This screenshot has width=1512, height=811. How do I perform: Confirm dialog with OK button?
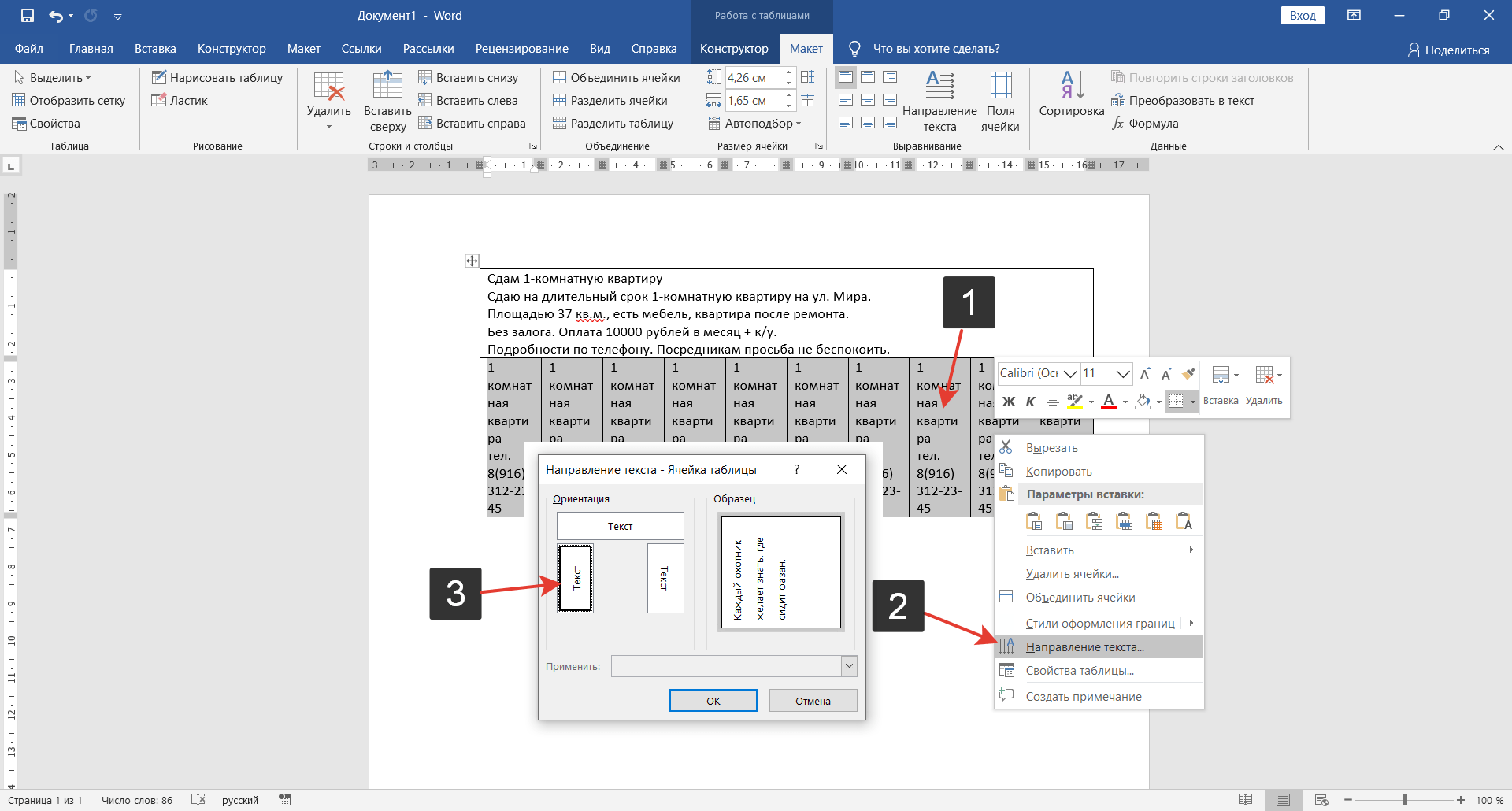(713, 701)
